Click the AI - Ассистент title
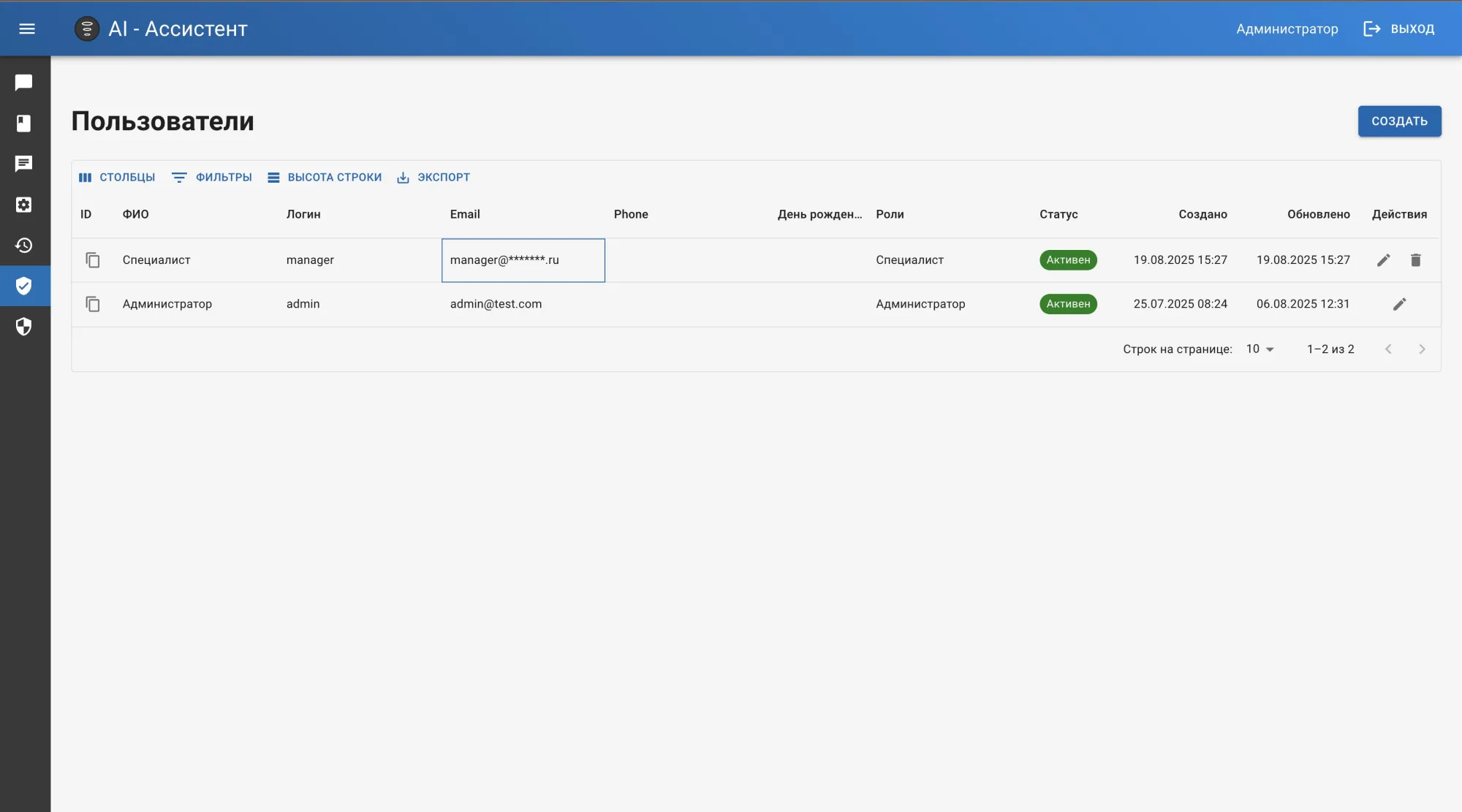The image size is (1462, 812). coord(178,29)
